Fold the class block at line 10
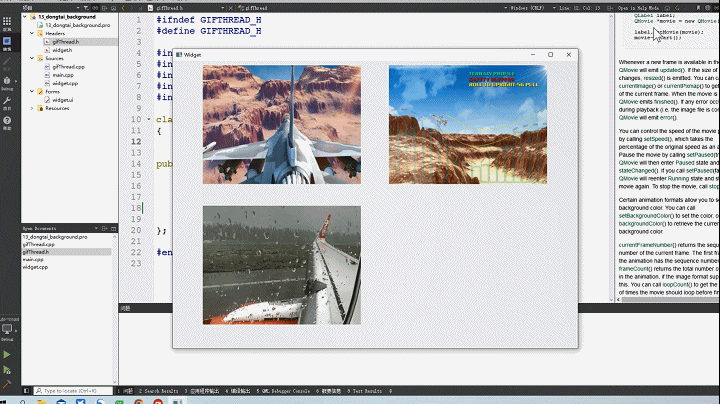This screenshot has width=720, height=404. click(149, 119)
